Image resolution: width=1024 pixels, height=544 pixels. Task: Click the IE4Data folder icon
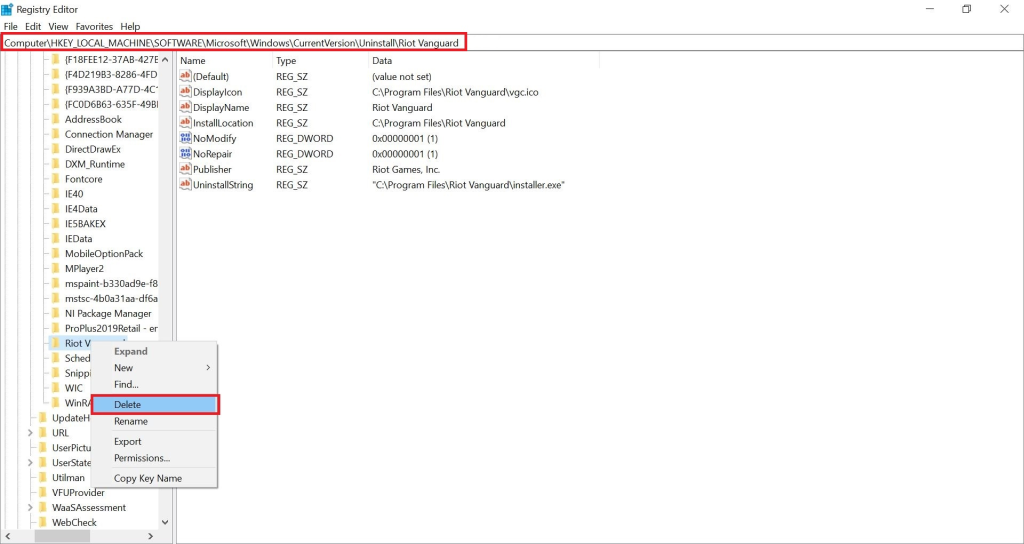pos(56,209)
